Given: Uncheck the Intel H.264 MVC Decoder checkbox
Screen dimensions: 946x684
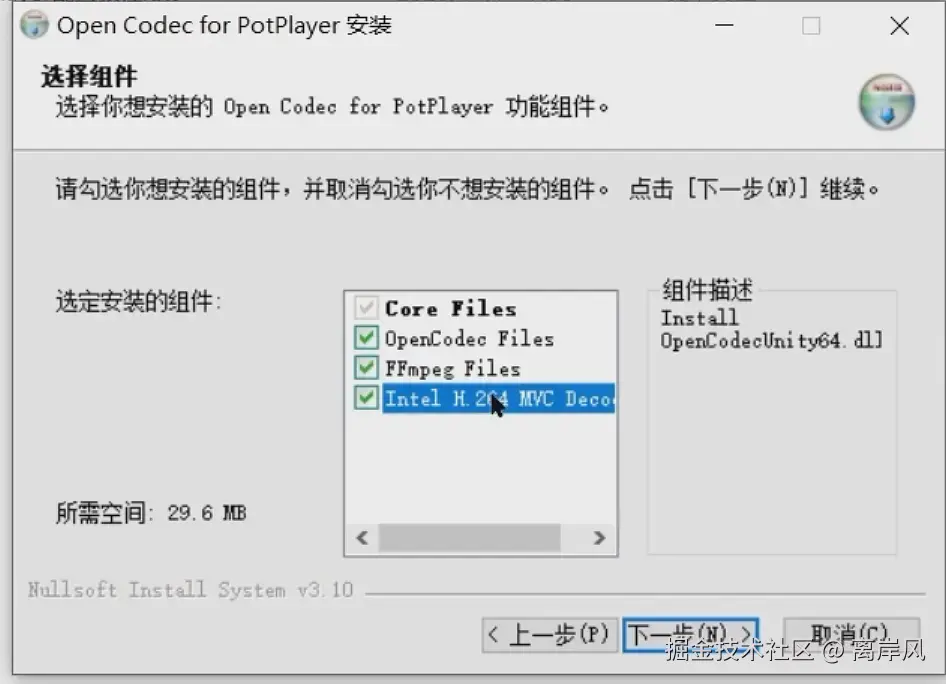Looking at the screenshot, I should pos(366,398).
